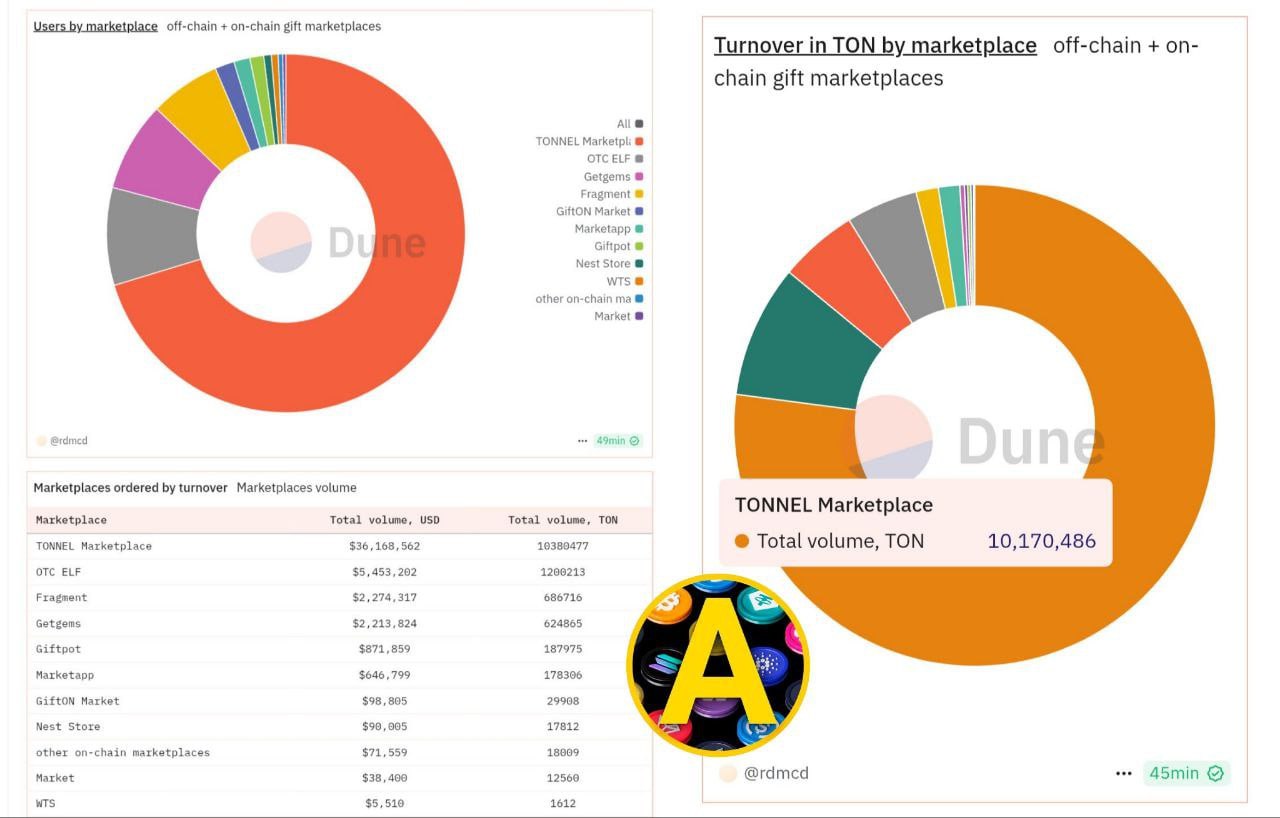Click the 1612 TON volume cell
1280x818 pixels.
563,803
